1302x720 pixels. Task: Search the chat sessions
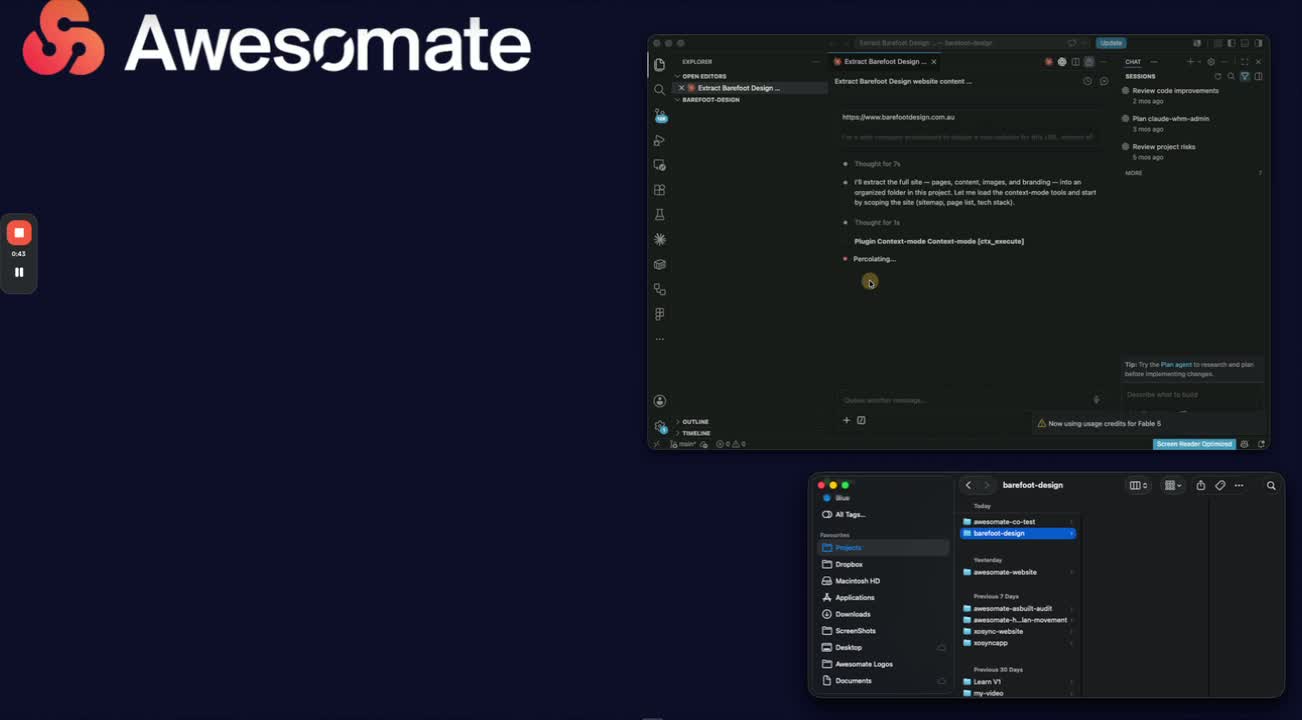tap(1231, 76)
